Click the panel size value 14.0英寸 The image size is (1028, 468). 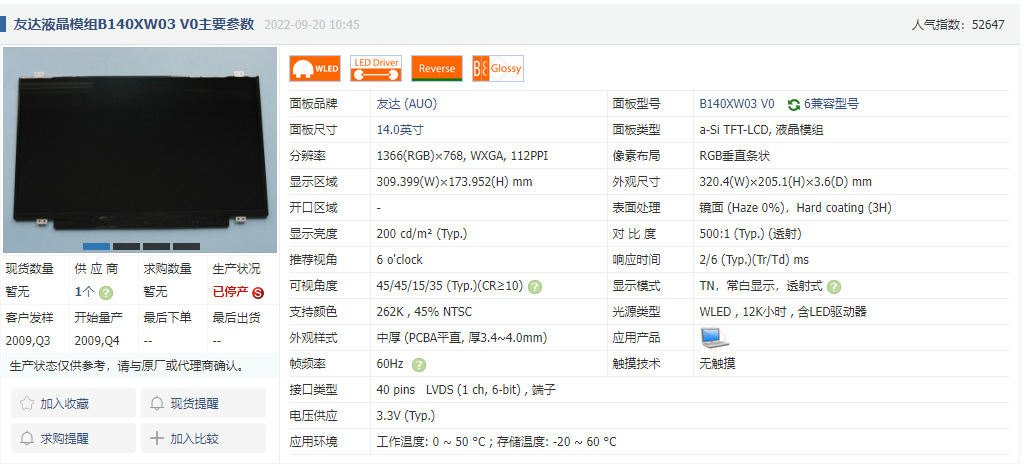coord(400,130)
